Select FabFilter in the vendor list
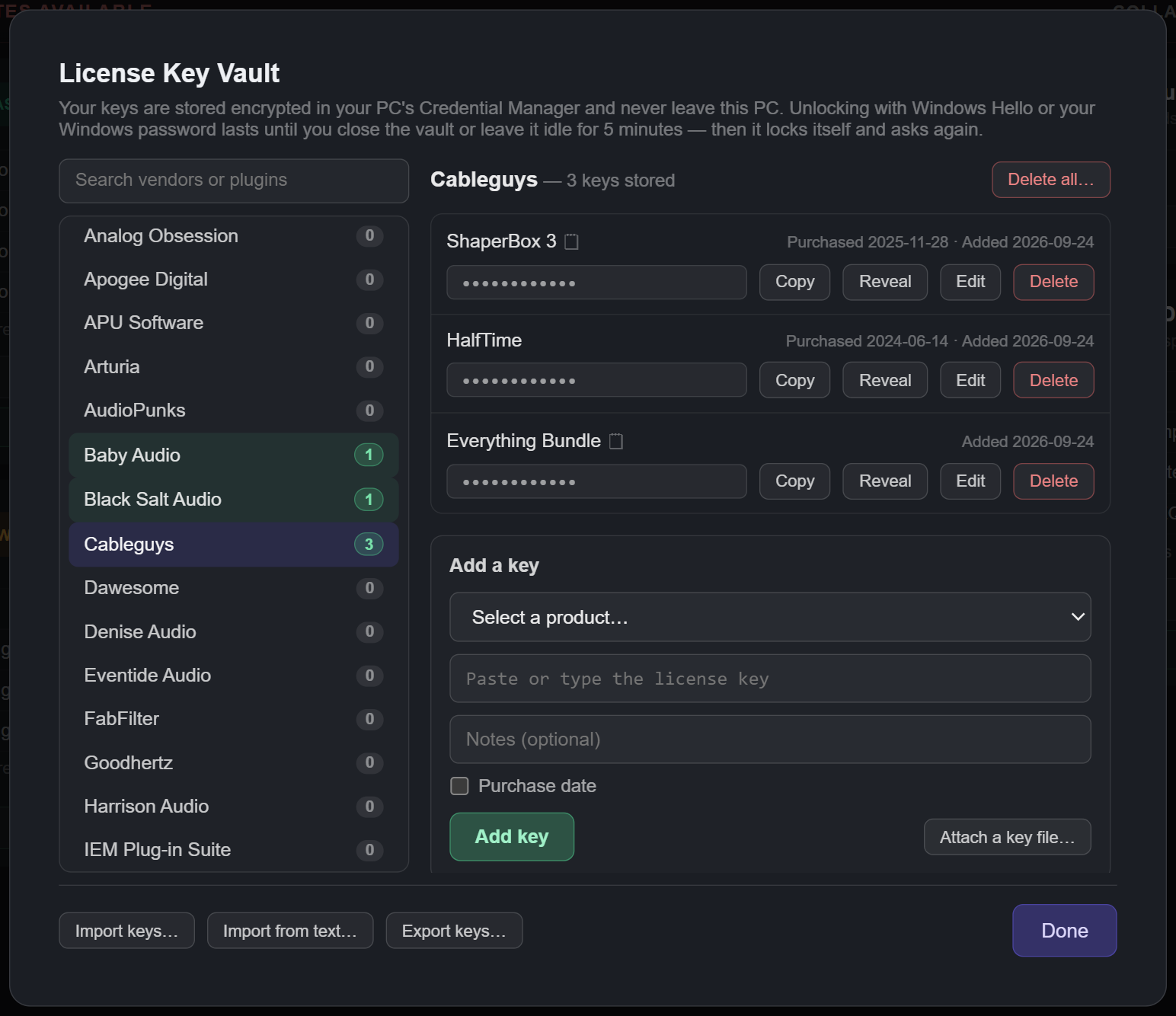This screenshot has height=1016, width=1176. tap(234, 719)
